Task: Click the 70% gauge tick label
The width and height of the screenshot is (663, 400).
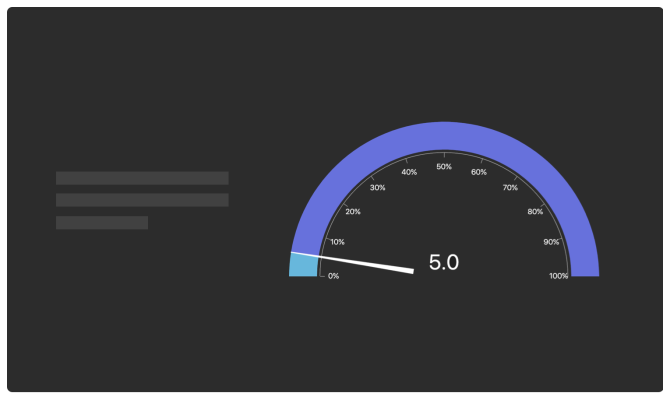Action: (x=510, y=187)
